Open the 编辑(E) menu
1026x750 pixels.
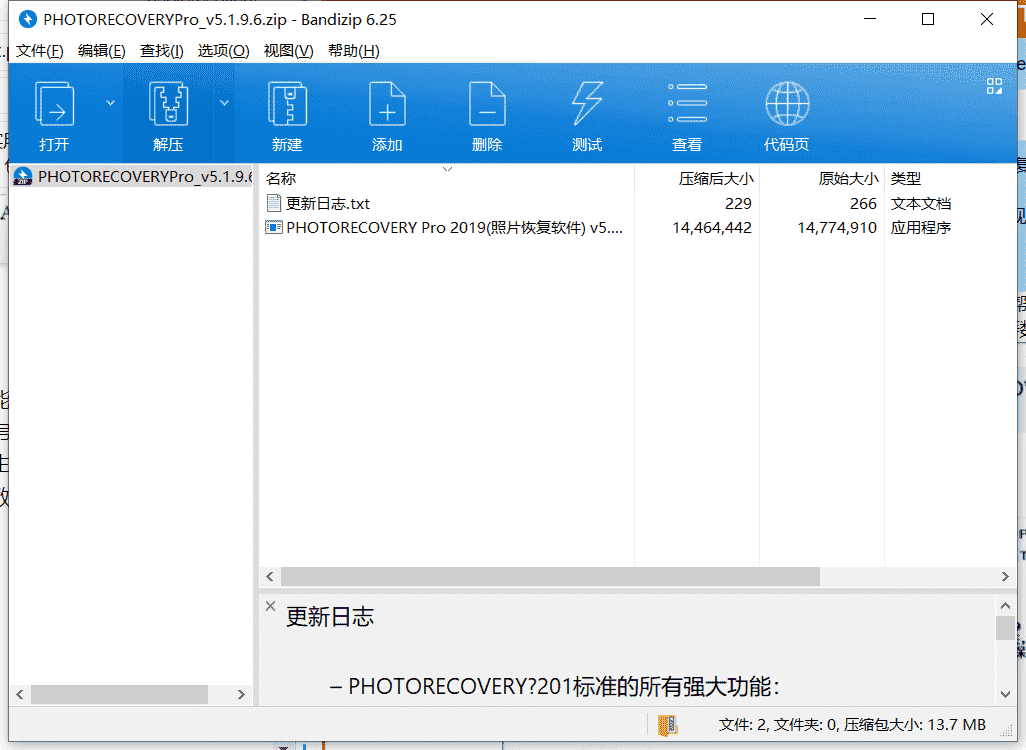click(101, 50)
